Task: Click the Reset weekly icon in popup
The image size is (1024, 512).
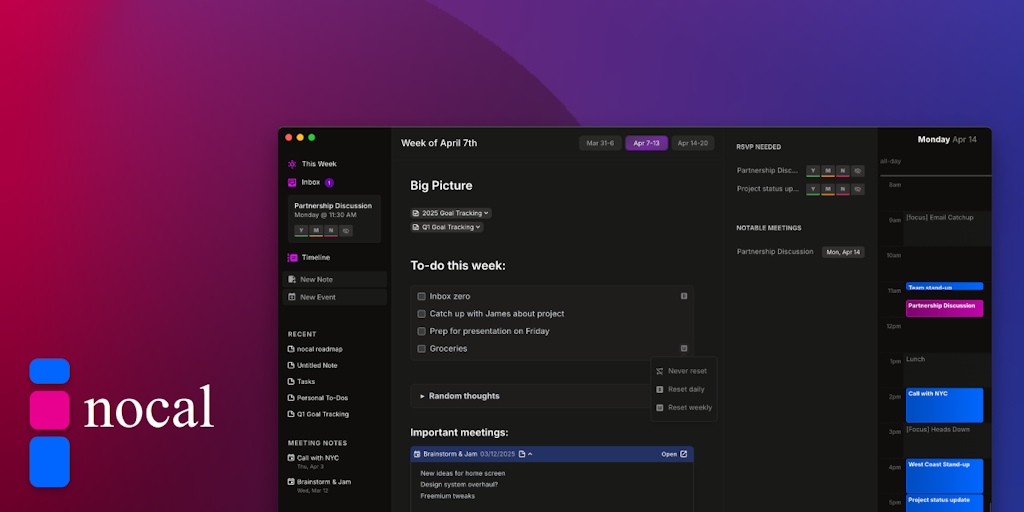Action: (660, 408)
